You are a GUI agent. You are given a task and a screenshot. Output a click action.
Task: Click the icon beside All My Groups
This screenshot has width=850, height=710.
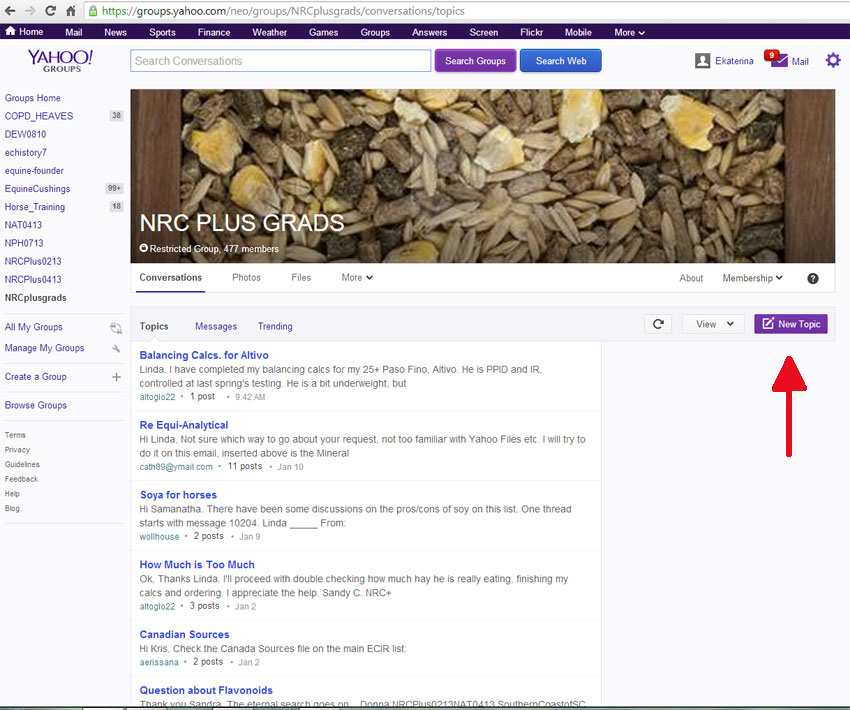116,328
